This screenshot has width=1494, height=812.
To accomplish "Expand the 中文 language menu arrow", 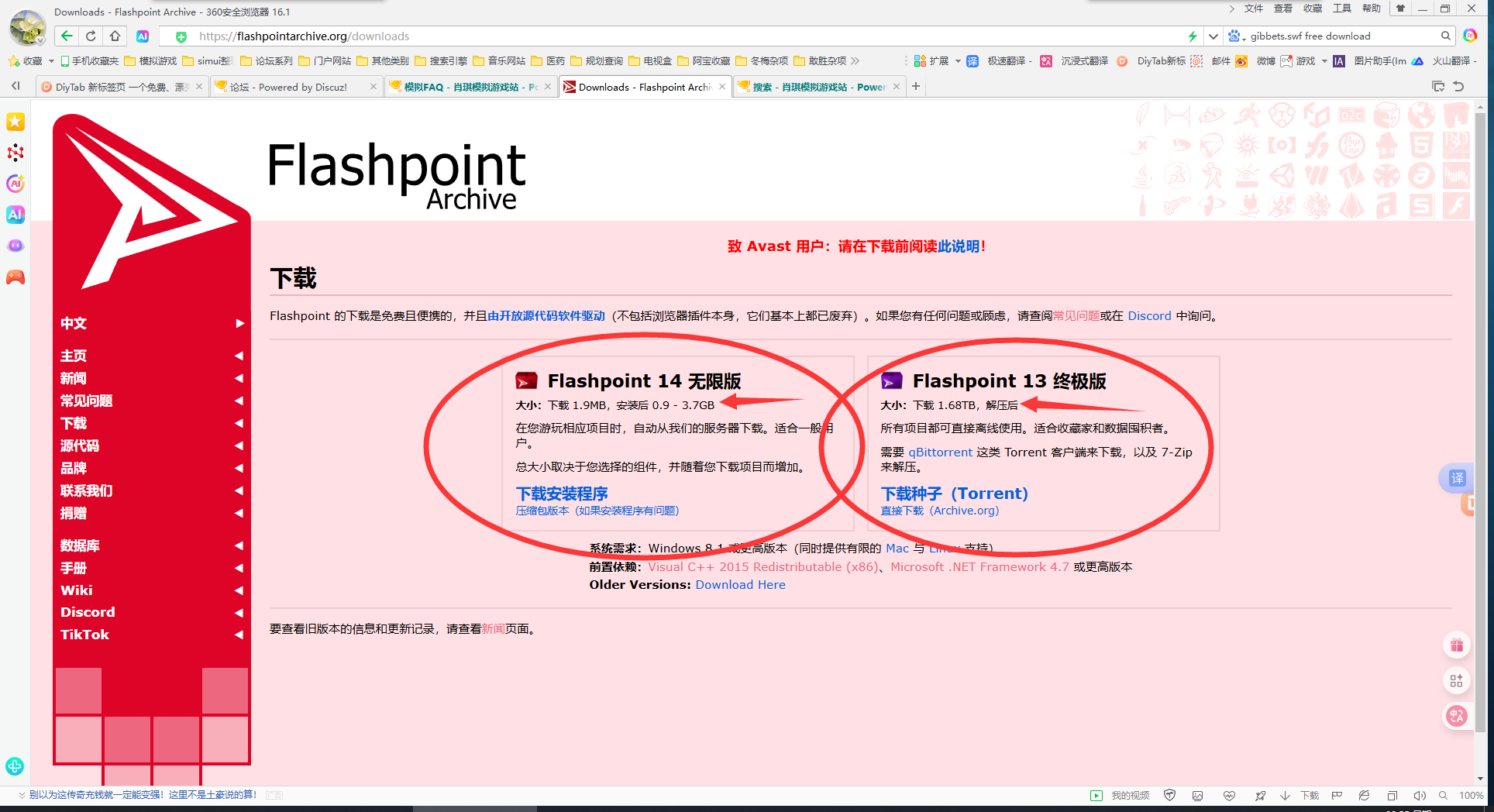I will pyautogui.click(x=239, y=323).
